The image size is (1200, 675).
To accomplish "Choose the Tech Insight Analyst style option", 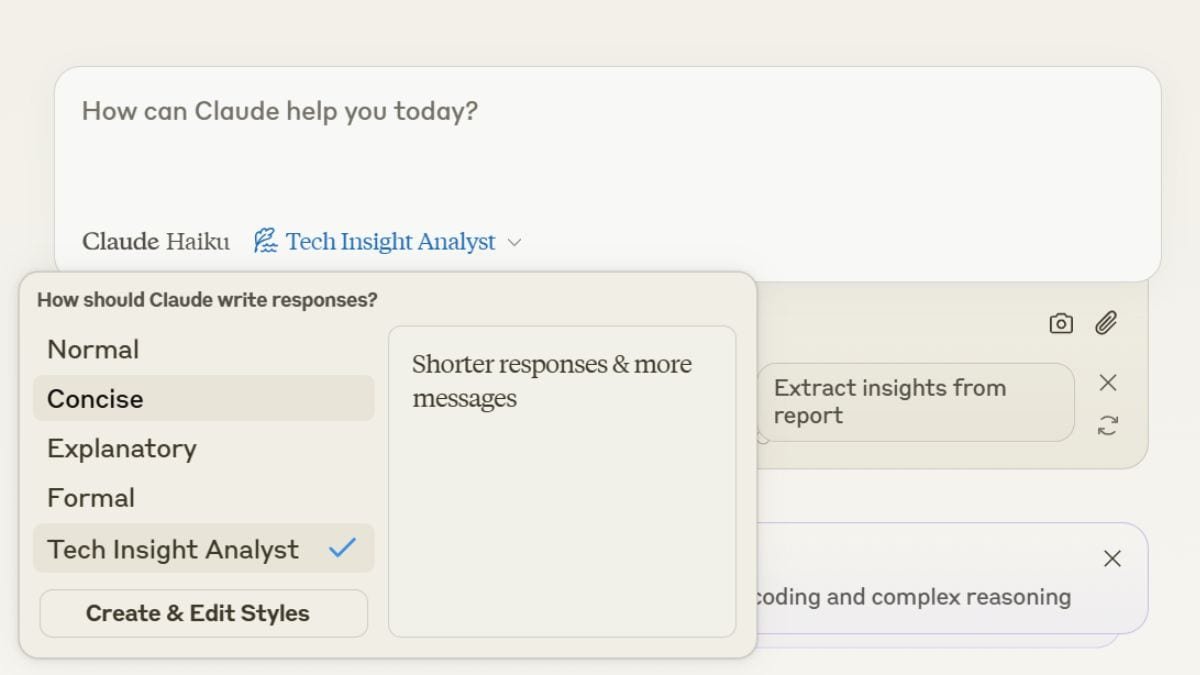I will (204, 548).
